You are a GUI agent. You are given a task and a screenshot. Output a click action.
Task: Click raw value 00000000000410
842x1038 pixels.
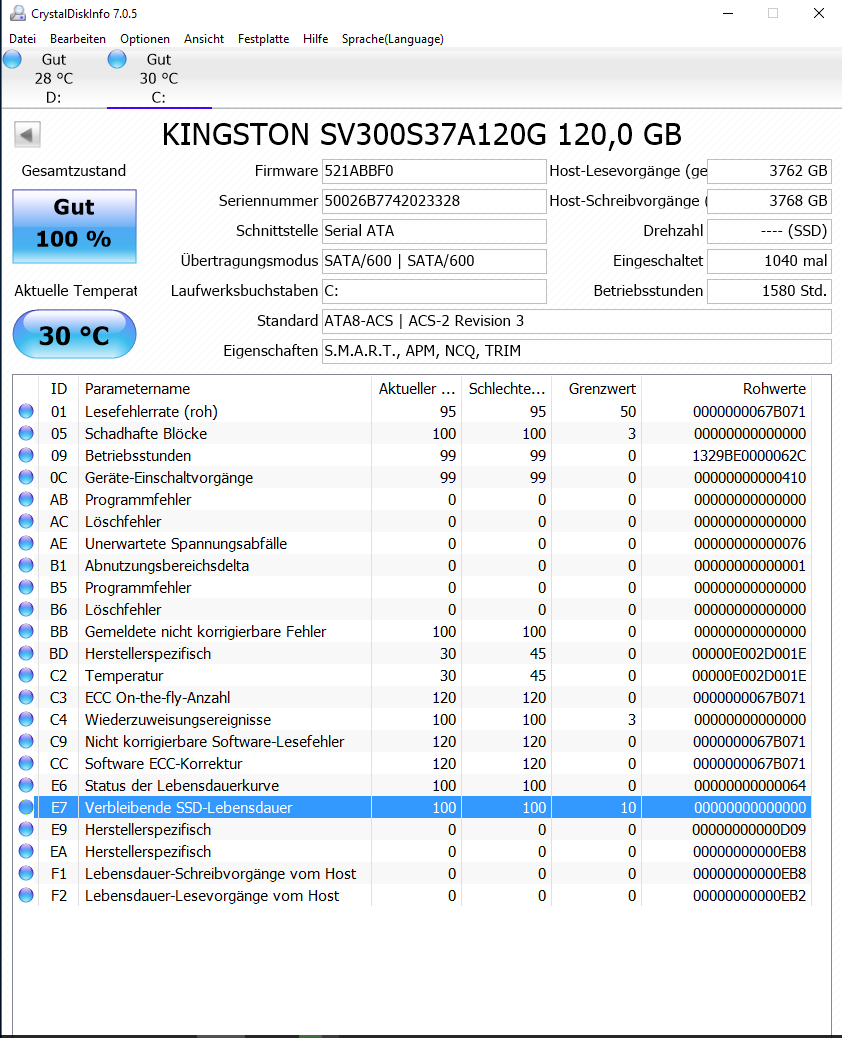click(750, 478)
